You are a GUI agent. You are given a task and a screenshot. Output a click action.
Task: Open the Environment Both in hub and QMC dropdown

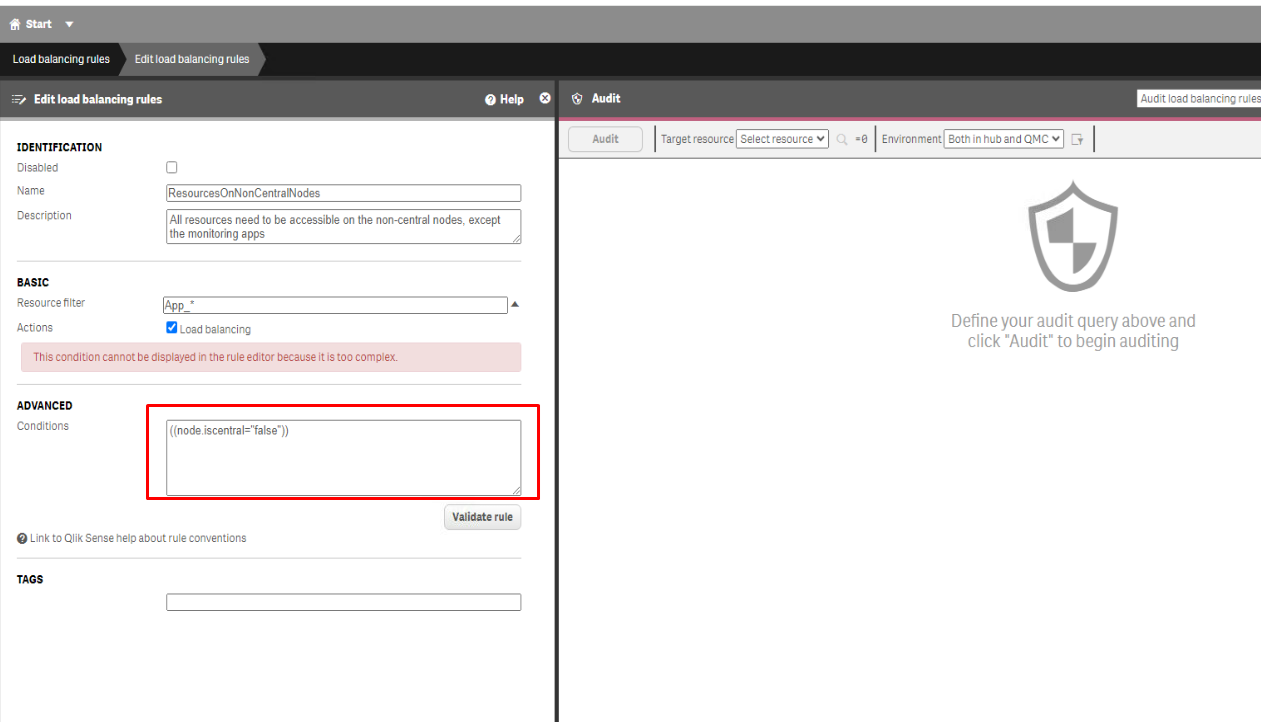point(1004,139)
